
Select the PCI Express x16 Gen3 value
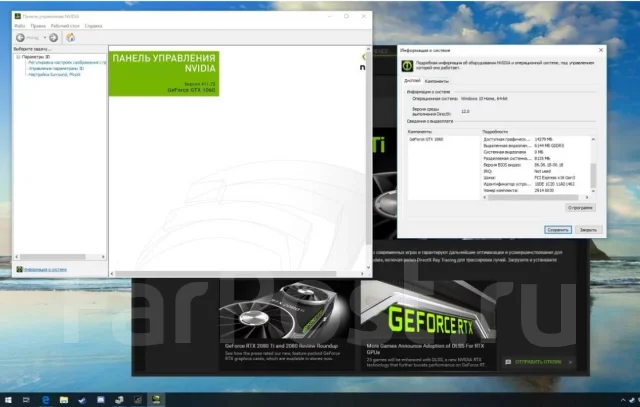[x=554, y=178]
